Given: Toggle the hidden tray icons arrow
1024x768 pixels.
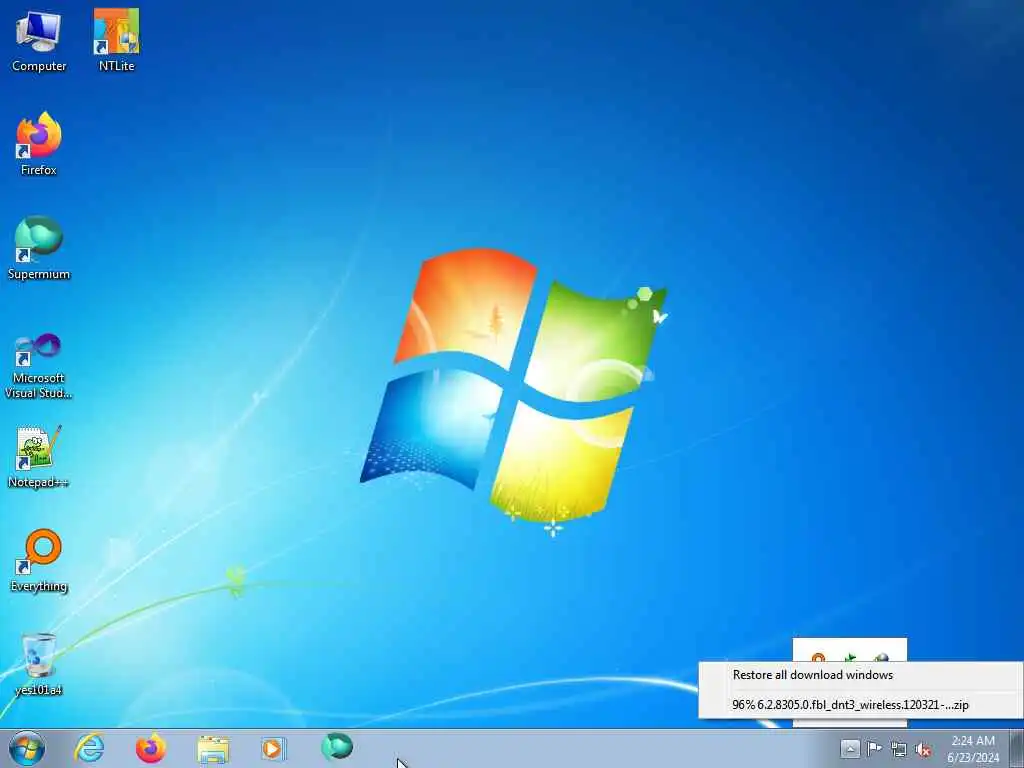Looking at the screenshot, I should click(850, 748).
